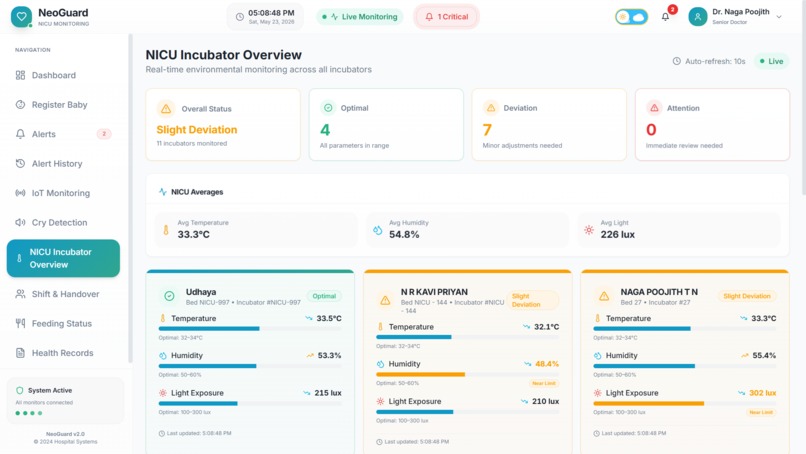Expand the user profile dropdown chevron
The width and height of the screenshot is (806, 454).
pos(779,17)
